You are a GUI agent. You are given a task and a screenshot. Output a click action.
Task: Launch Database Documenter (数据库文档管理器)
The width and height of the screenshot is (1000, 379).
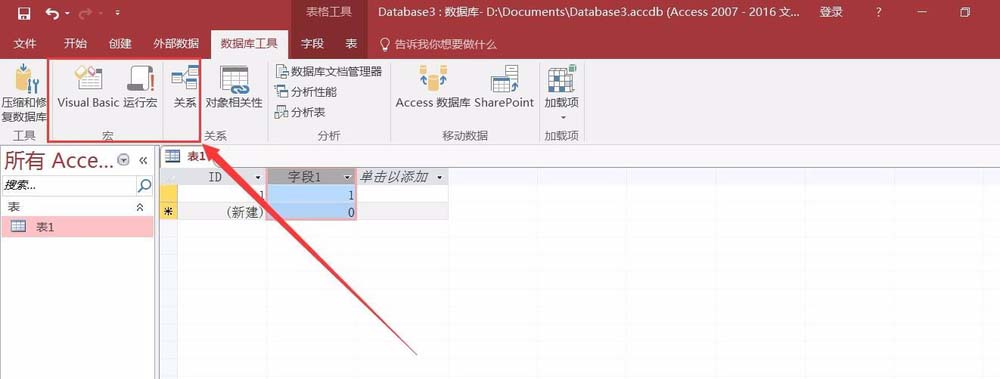pyautogui.click(x=328, y=71)
